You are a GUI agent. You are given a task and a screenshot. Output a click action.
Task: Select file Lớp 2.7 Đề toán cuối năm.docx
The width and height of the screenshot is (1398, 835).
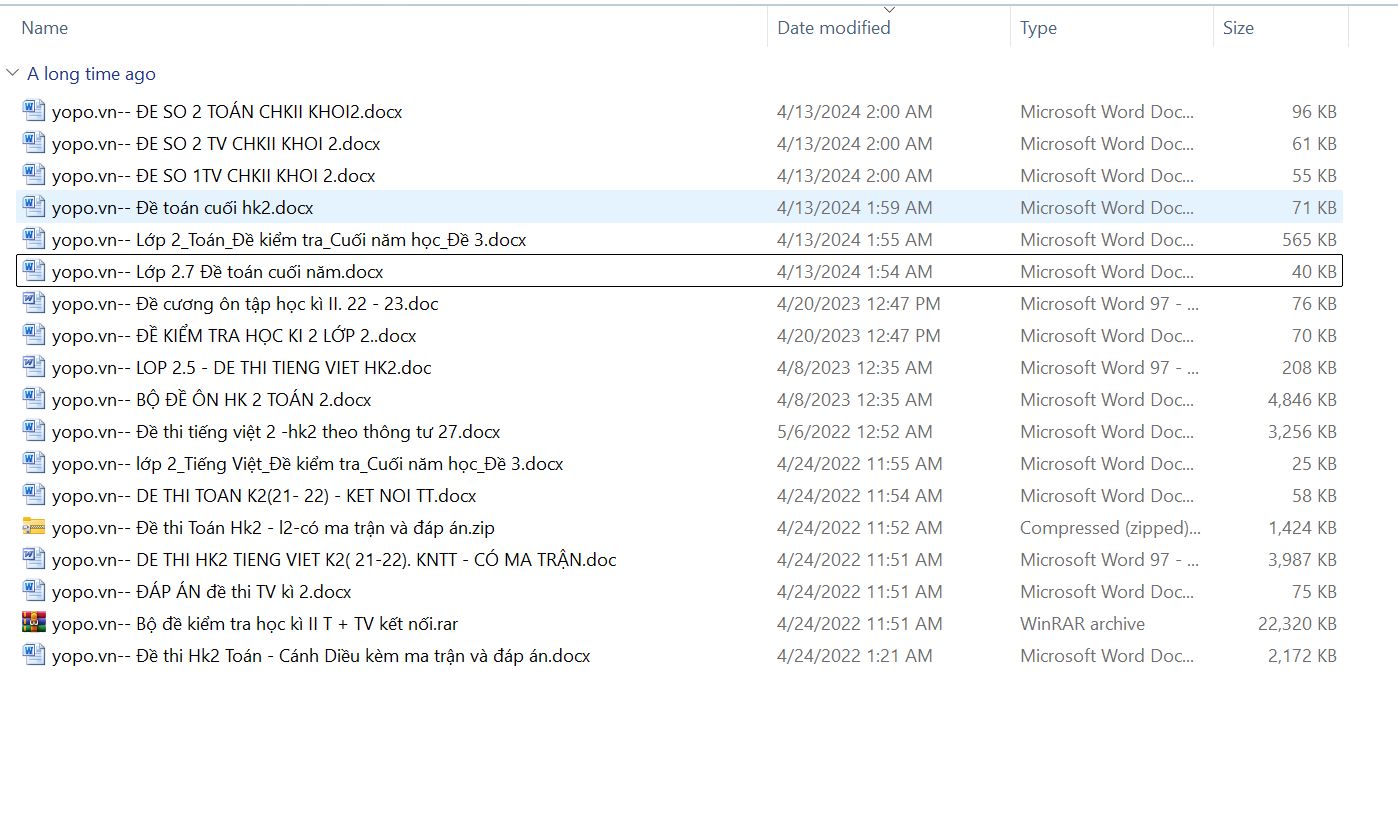pos(217,272)
